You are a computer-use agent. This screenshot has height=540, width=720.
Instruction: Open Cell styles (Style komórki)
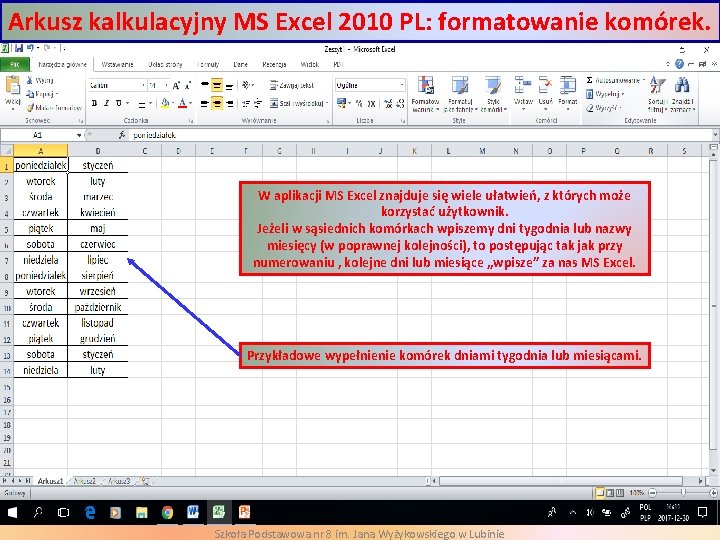493,94
